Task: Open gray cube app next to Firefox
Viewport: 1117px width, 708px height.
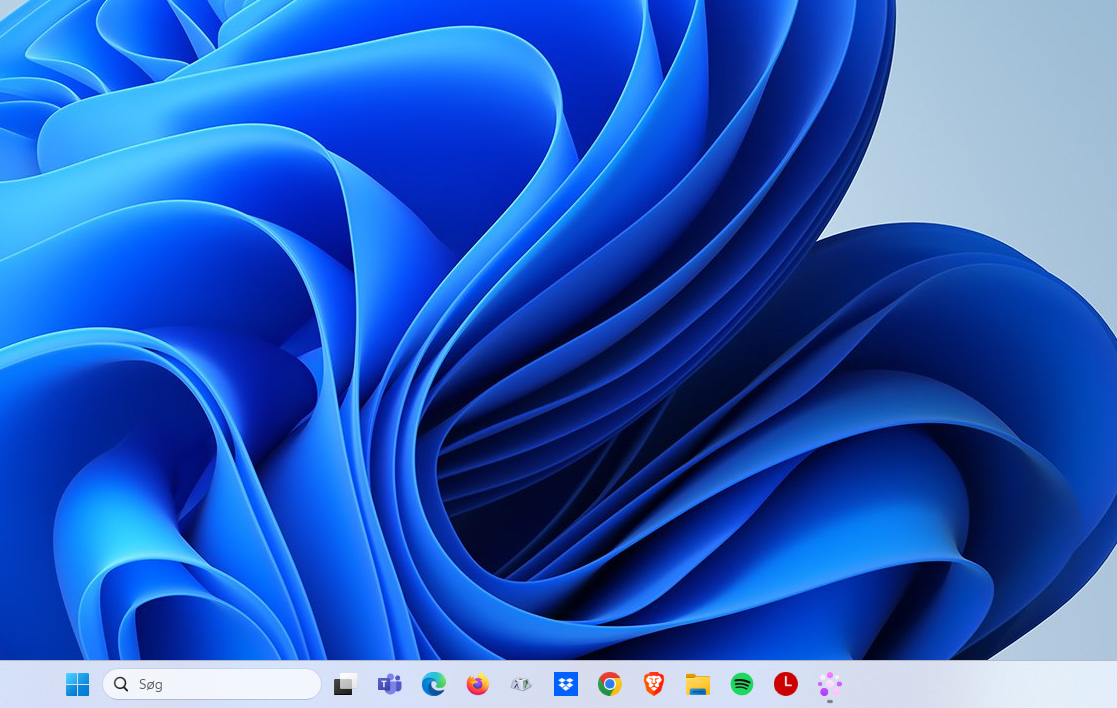Action: pyautogui.click(x=521, y=684)
